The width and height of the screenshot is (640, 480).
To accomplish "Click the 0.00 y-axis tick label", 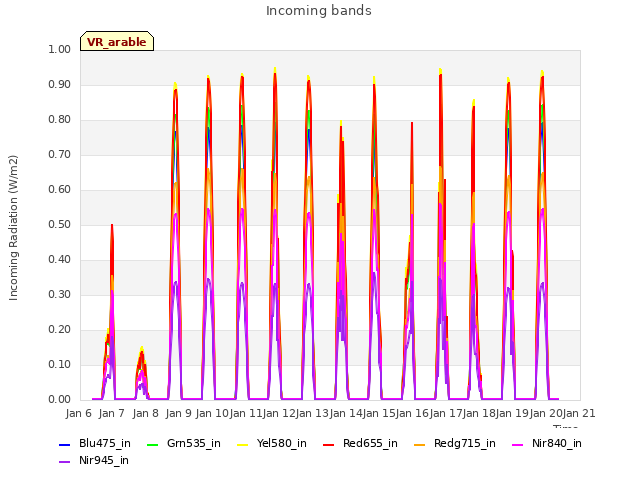I will [60, 400].
